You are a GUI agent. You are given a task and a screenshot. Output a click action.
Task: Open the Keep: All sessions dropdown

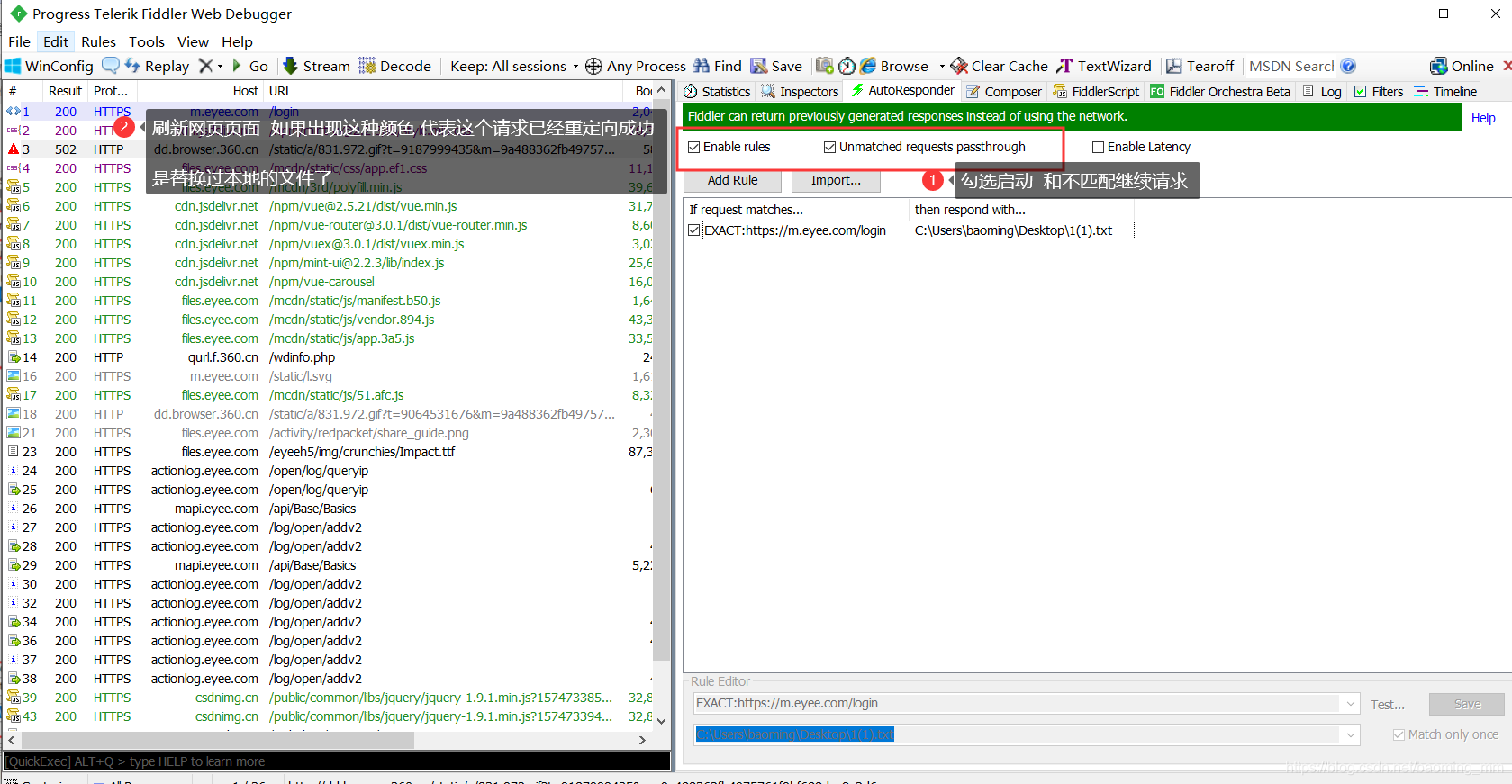point(513,66)
